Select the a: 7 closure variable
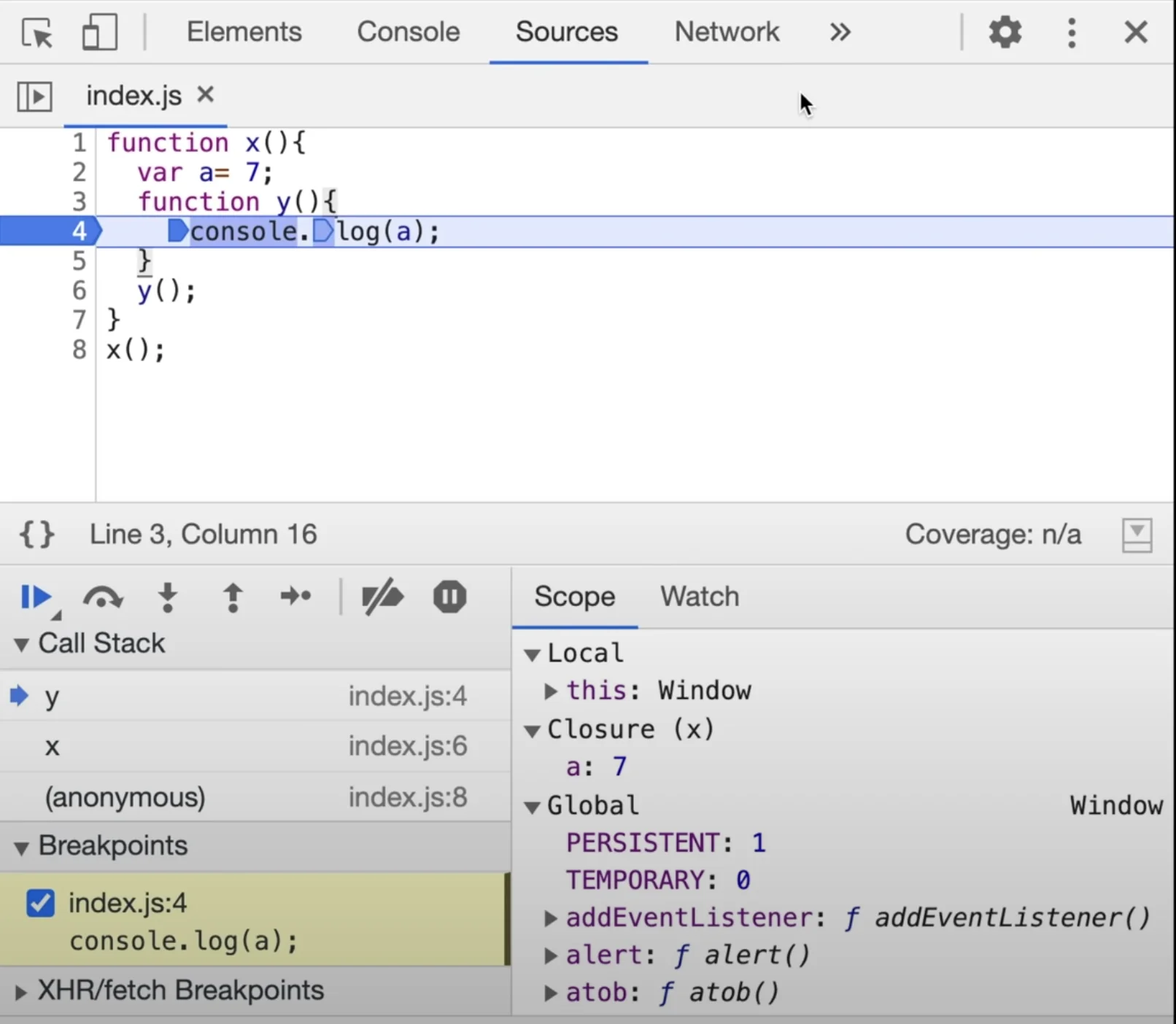Image resolution: width=1176 pixels, height=1024 pixels. tap(596, 767)
